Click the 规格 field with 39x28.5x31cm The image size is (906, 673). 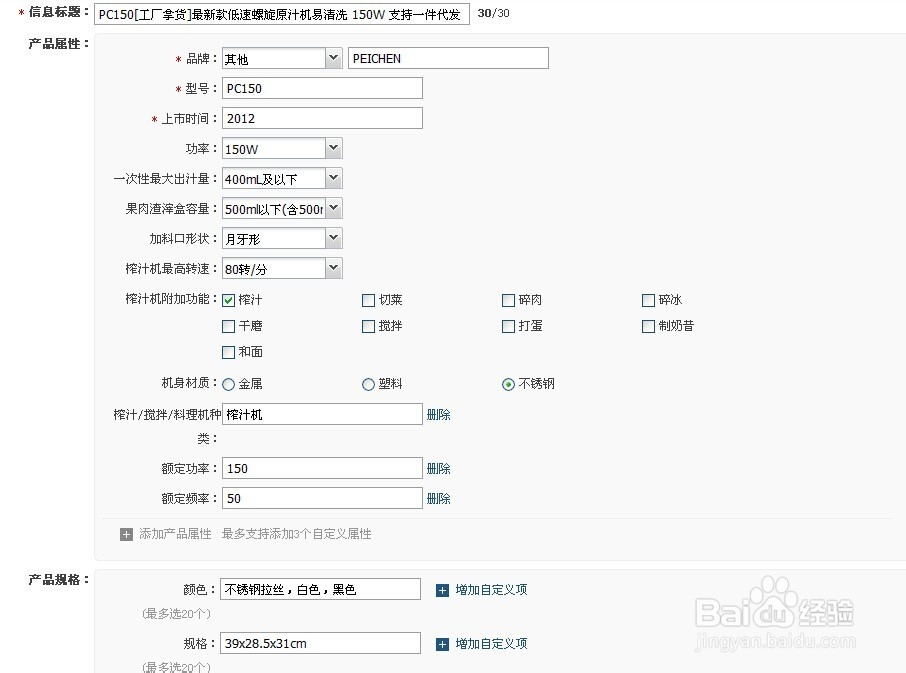pyautogui.click(x=321, y=644)
